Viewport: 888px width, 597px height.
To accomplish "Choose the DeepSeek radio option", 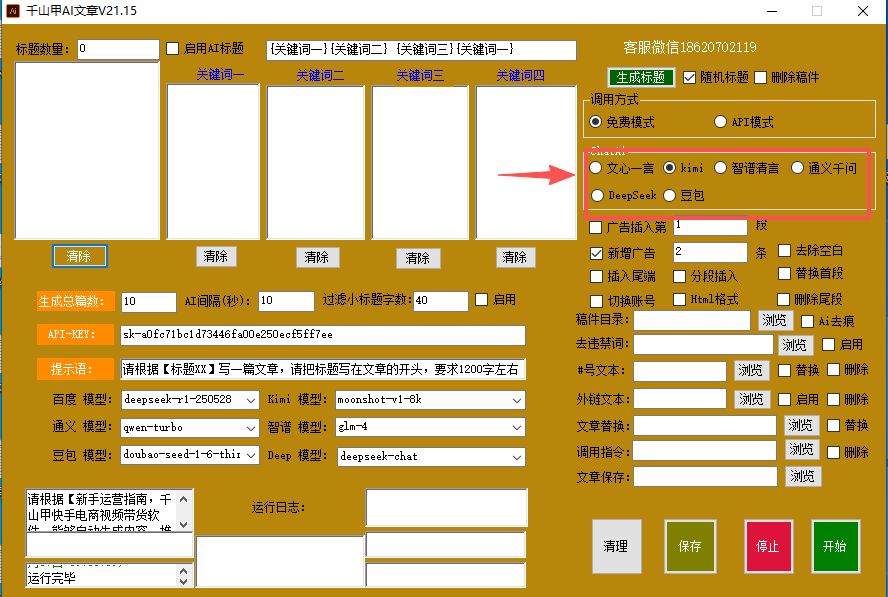I will tap(597, 195).
